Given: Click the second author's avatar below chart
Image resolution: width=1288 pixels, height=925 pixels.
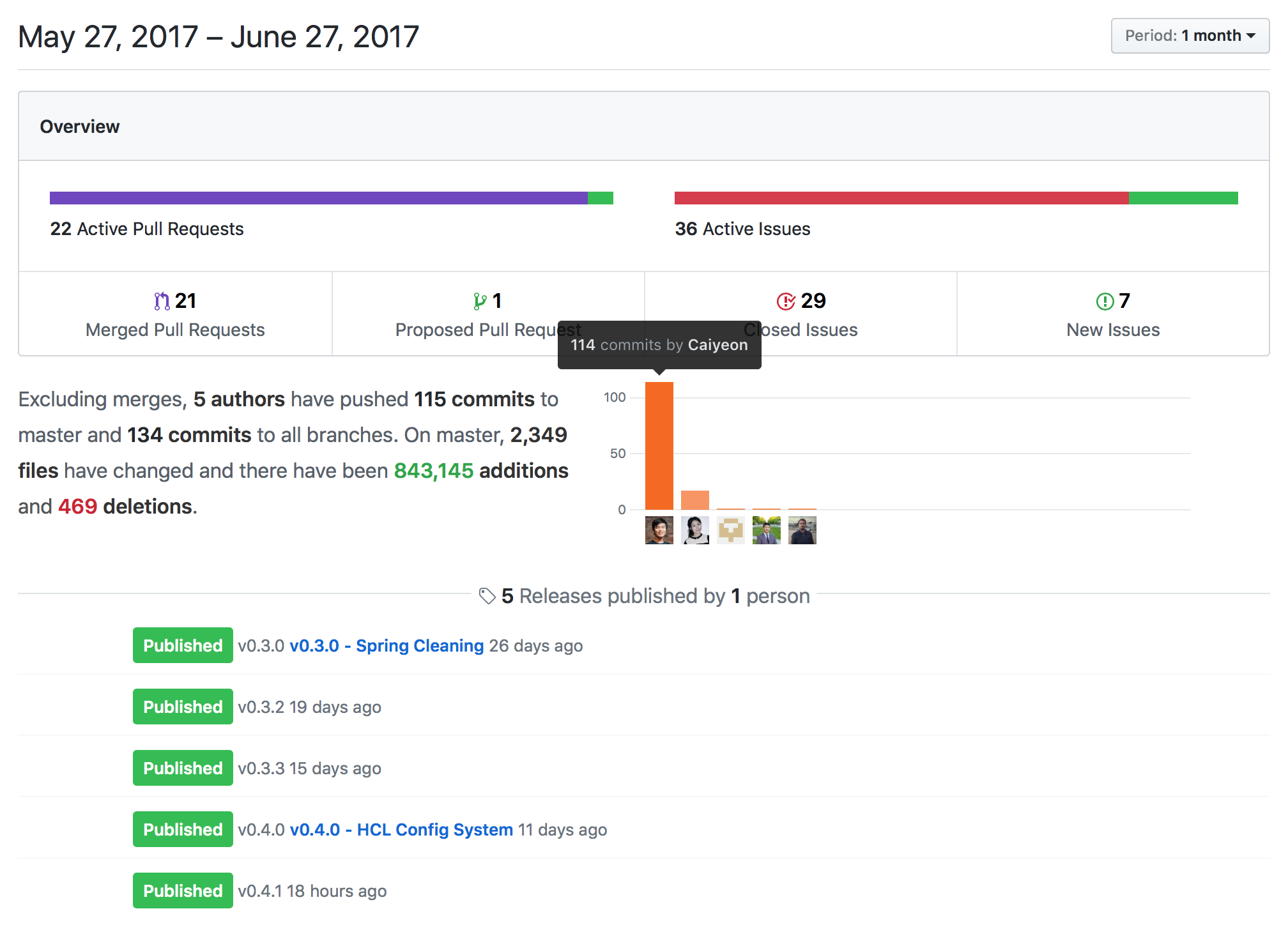Looking at the screenshot, I should click(x=694, y=530).
